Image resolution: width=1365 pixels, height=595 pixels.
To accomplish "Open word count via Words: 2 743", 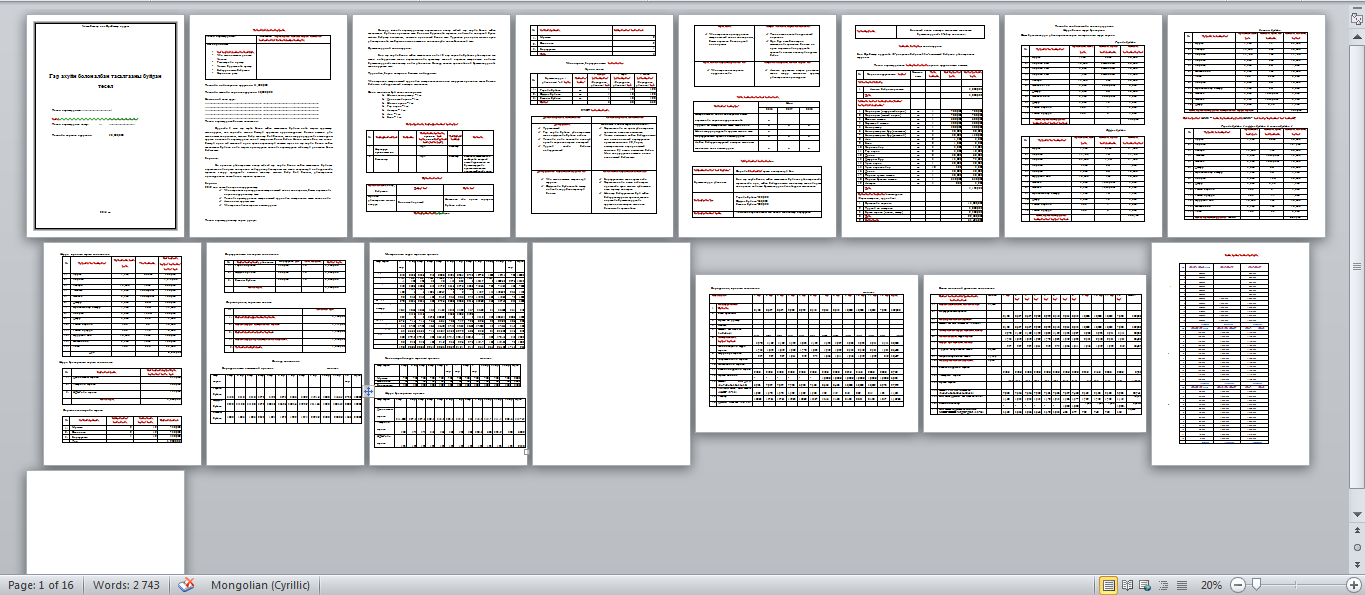I will (x=126, y=585).
